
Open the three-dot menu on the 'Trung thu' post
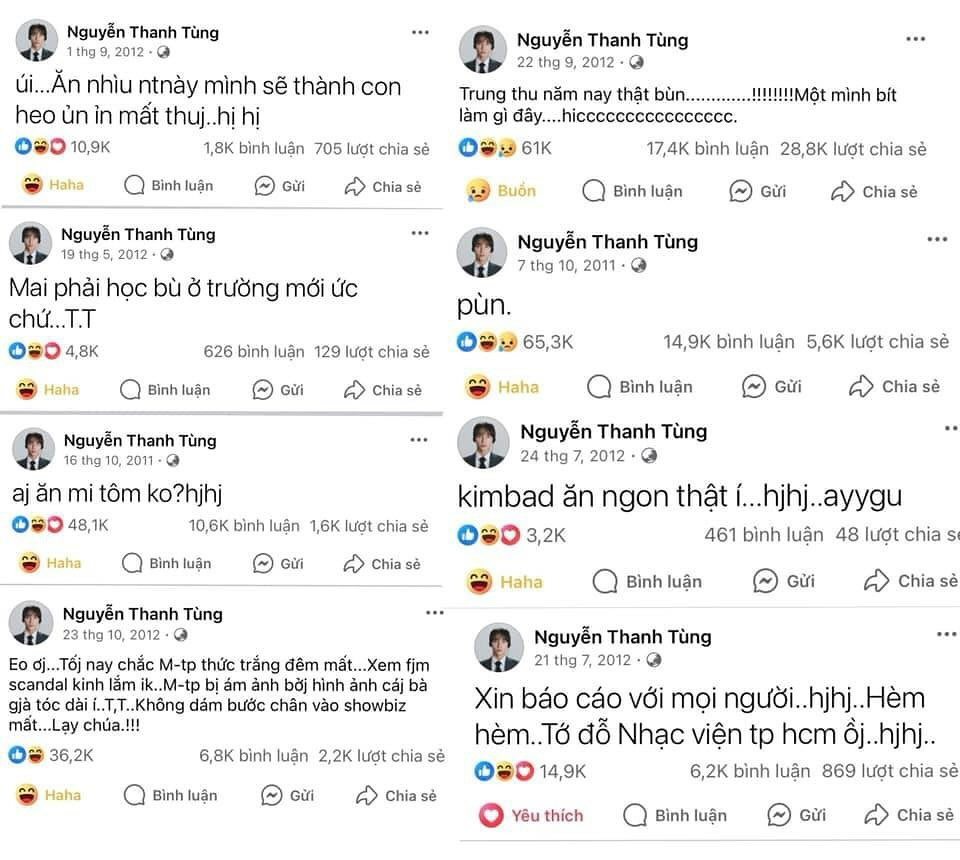click(x=915, y=40)
